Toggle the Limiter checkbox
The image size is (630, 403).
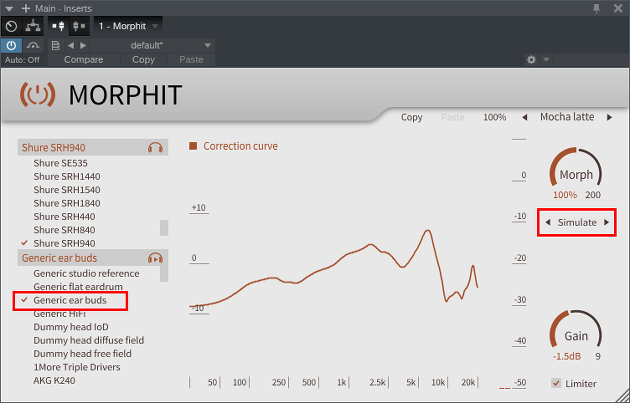click(x=556, y=383)
